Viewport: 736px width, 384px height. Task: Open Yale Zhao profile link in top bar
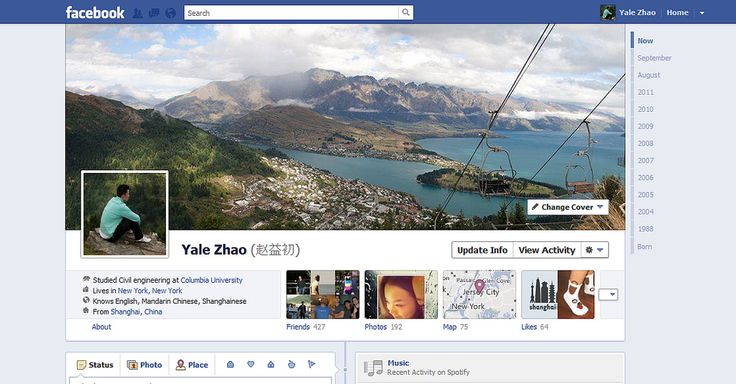point(637,13)
